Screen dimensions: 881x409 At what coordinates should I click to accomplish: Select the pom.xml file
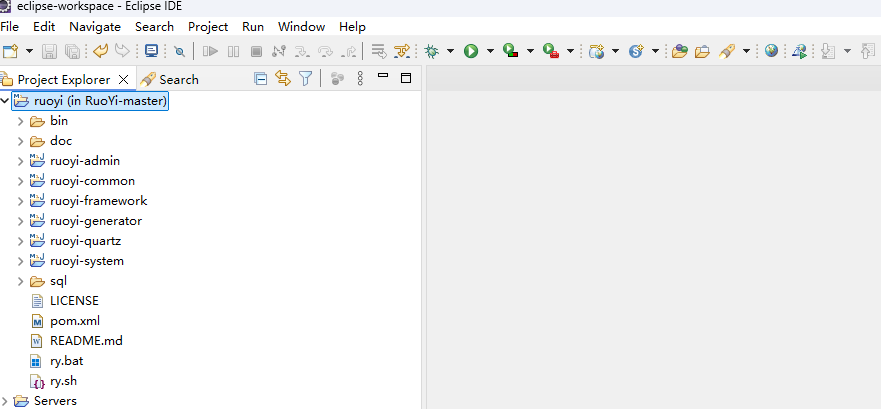pos(75,321)
